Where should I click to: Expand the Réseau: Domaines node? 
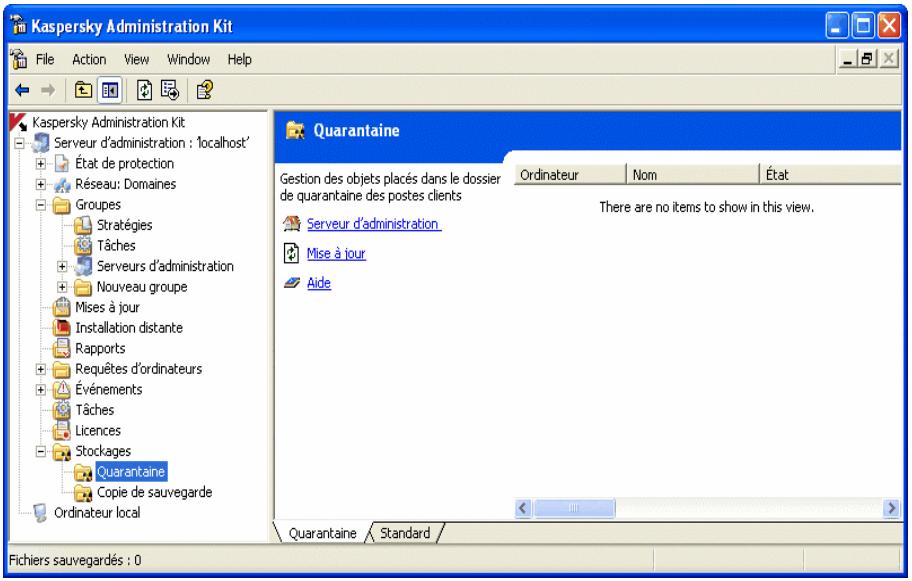pos(41,184)
